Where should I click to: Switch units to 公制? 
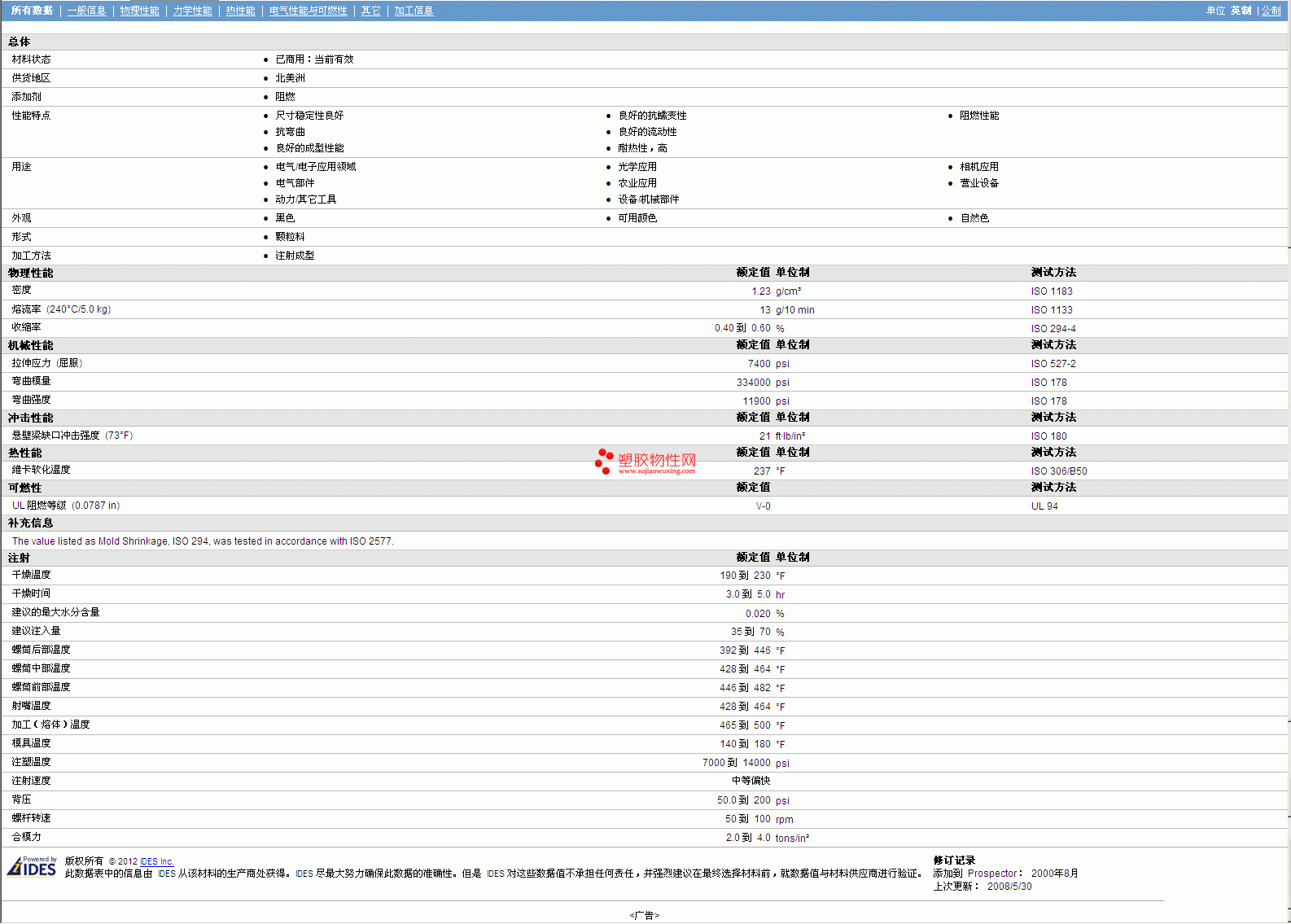tap(1271, 11)
